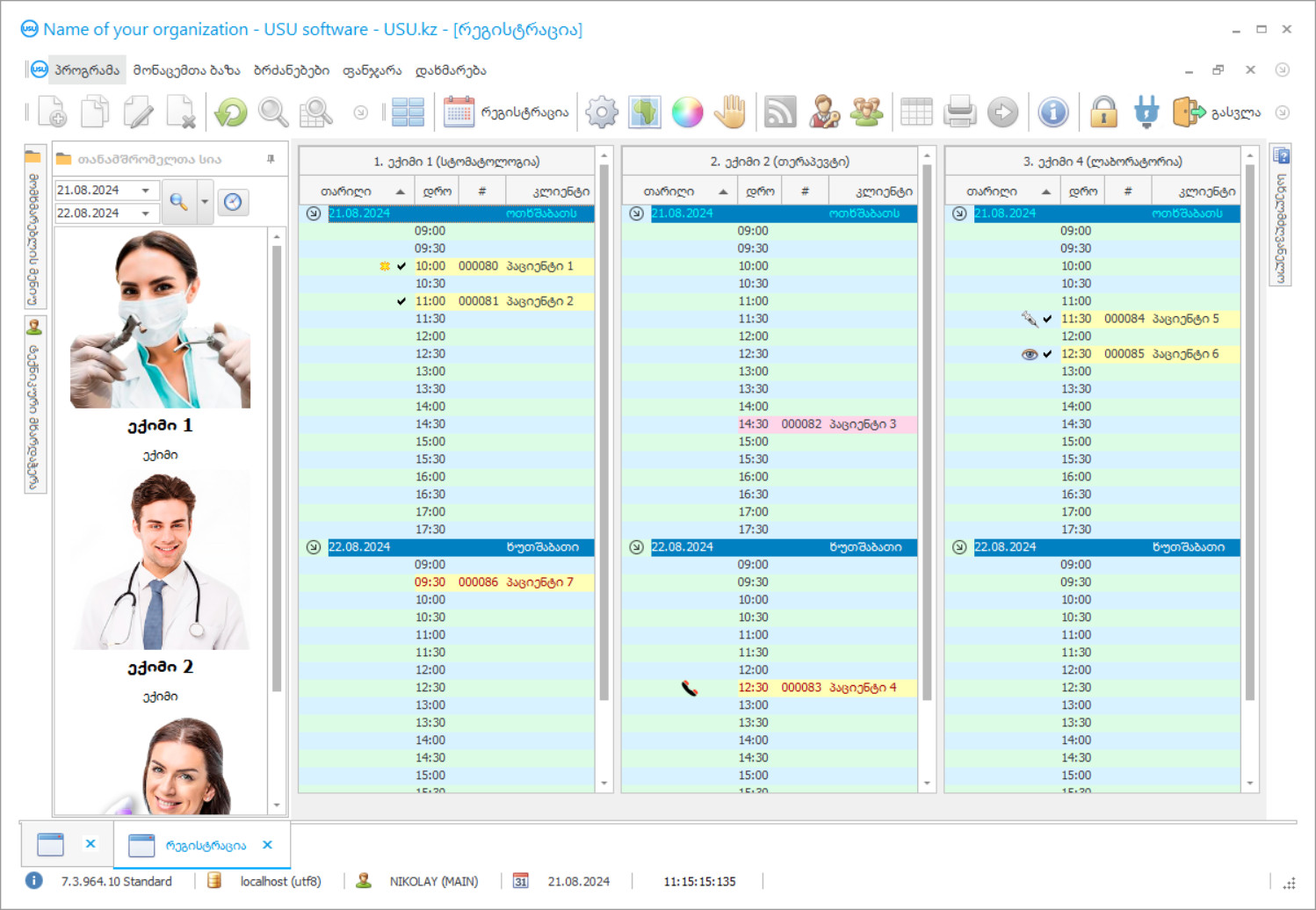Click the hand icon in toolbar
This screenshot has width=1316, height=910.
(x=730, y=112)
